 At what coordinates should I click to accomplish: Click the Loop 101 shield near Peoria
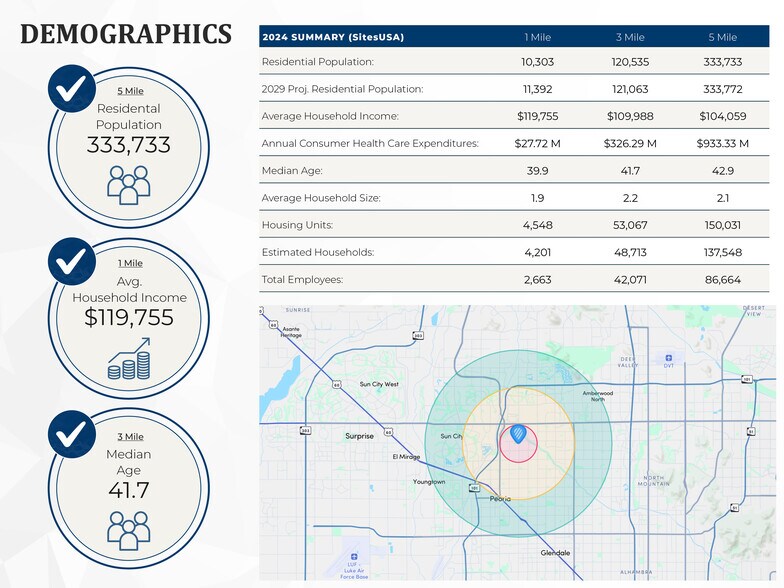(x=475, y=488)
